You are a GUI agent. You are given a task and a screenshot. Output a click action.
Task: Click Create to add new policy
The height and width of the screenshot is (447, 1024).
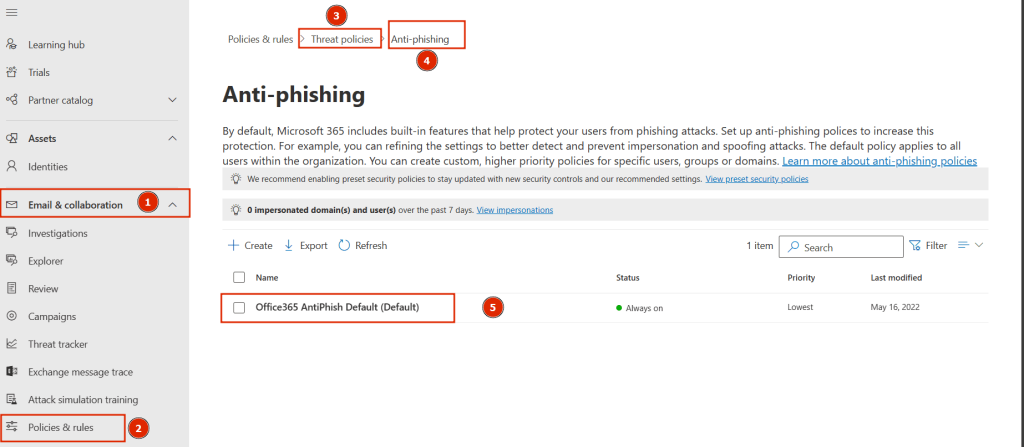click(250, 245)
